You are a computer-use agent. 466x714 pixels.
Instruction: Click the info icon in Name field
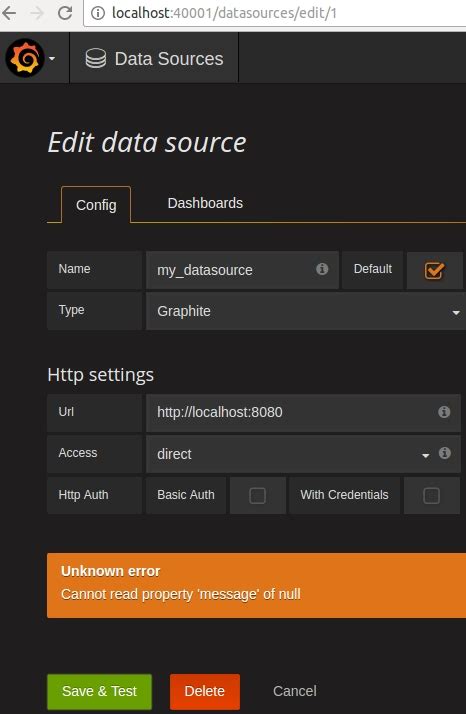(x=322, y=269)
